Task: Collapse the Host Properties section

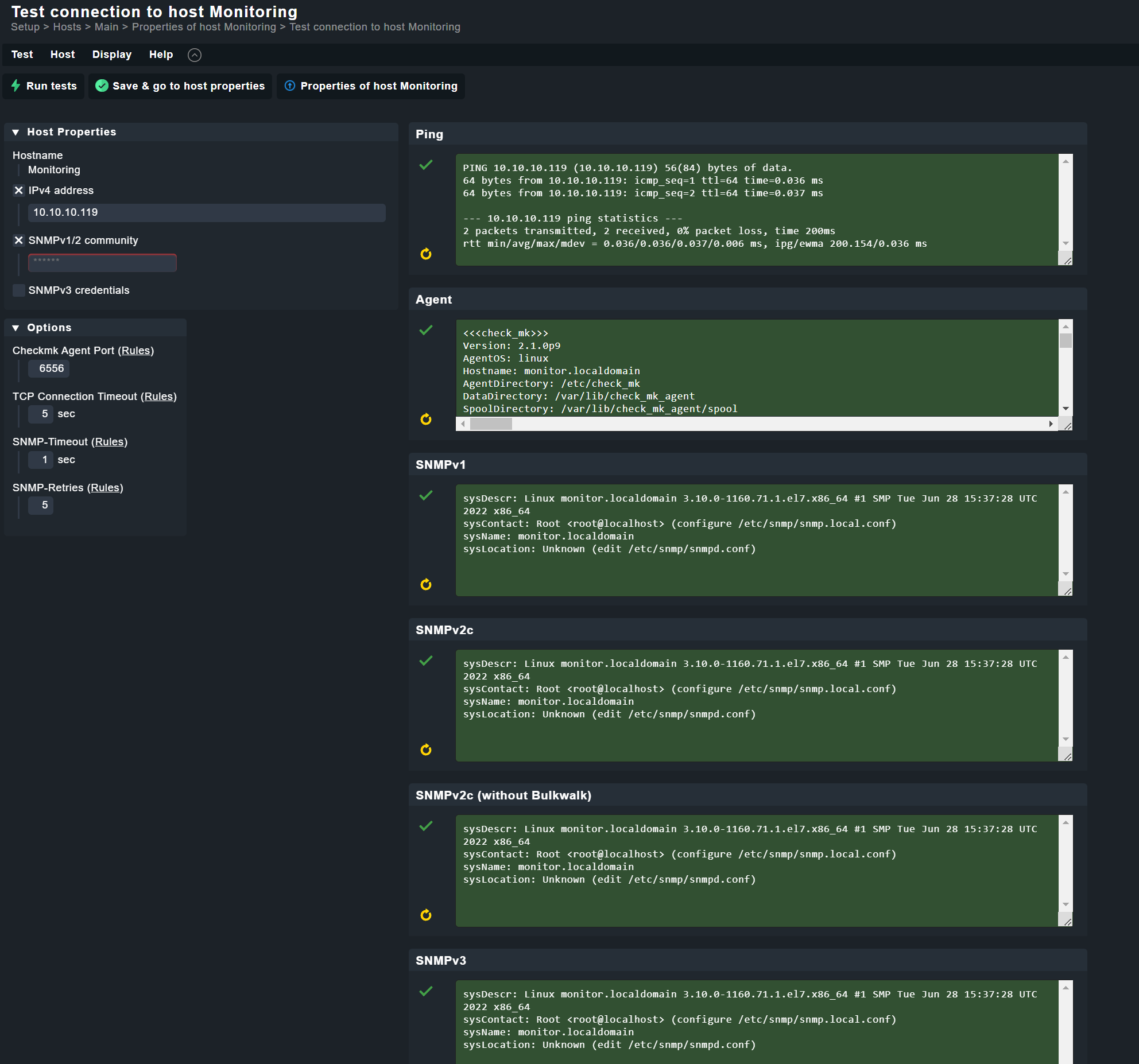Action: (x=16, y=132)
